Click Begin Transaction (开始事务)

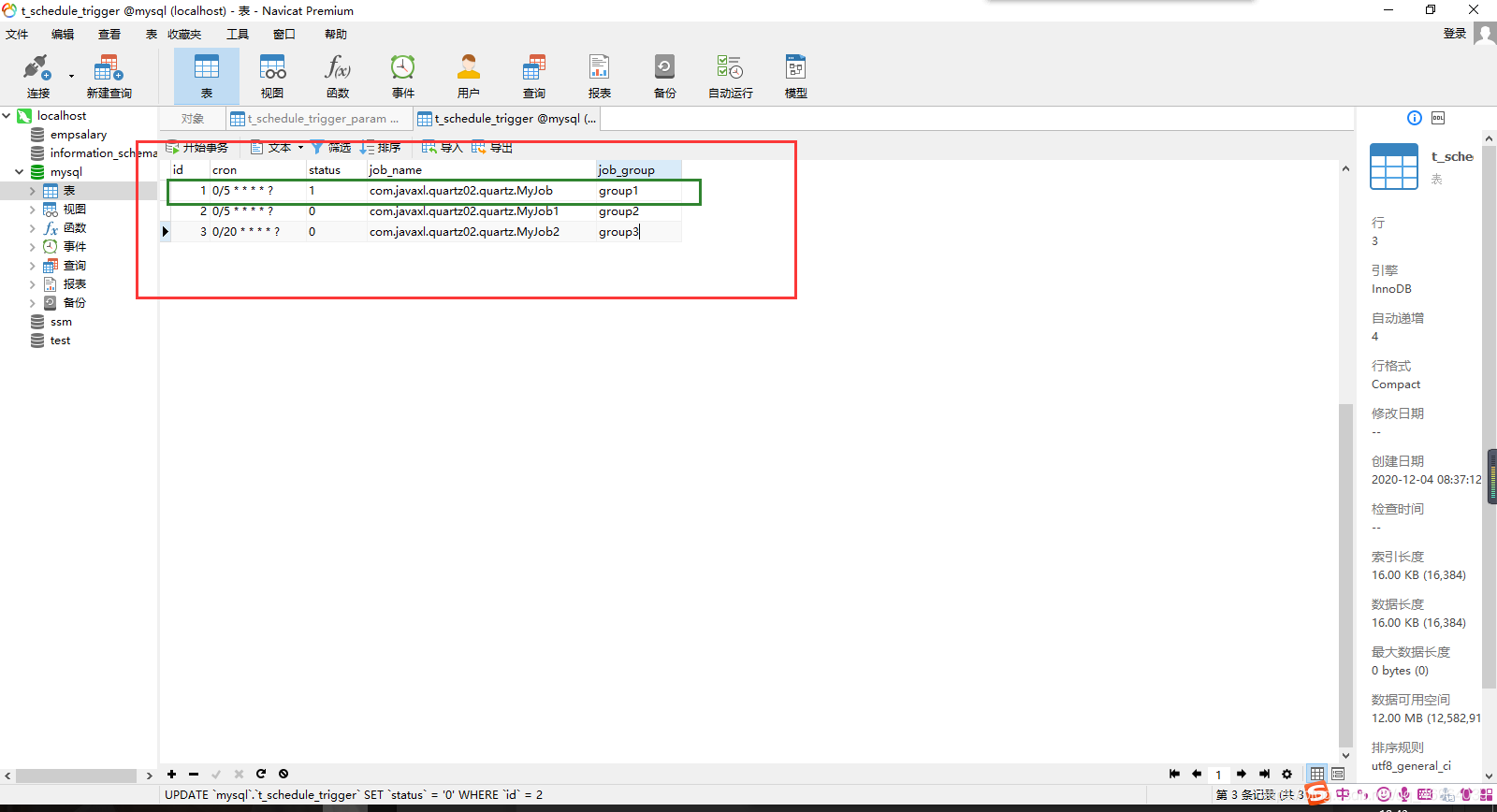pyautogui.click(x=197, y=148)
